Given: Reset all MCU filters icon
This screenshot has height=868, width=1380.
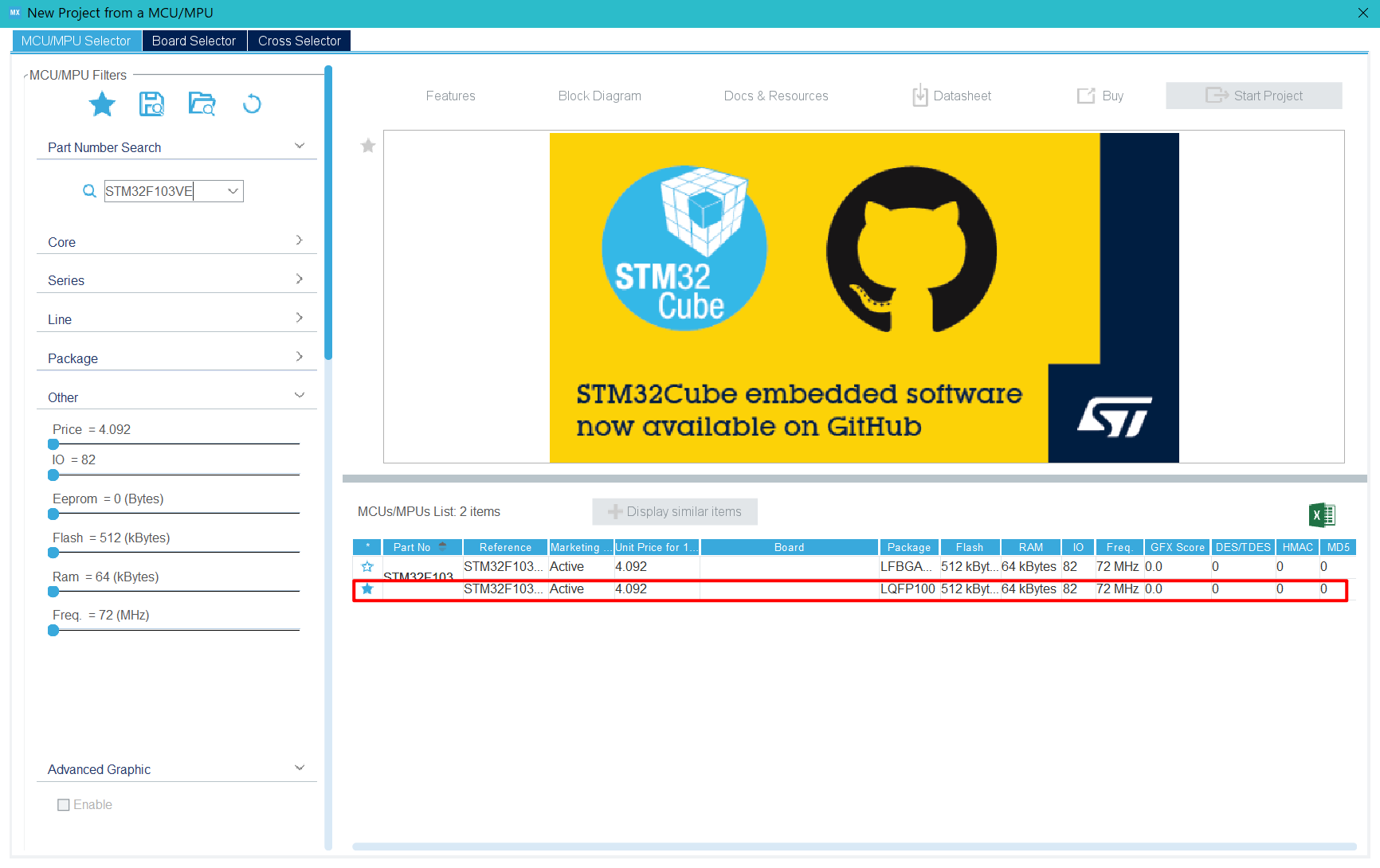Looking at the screenshot, I should pyautogui.click(x=252, y=104).
